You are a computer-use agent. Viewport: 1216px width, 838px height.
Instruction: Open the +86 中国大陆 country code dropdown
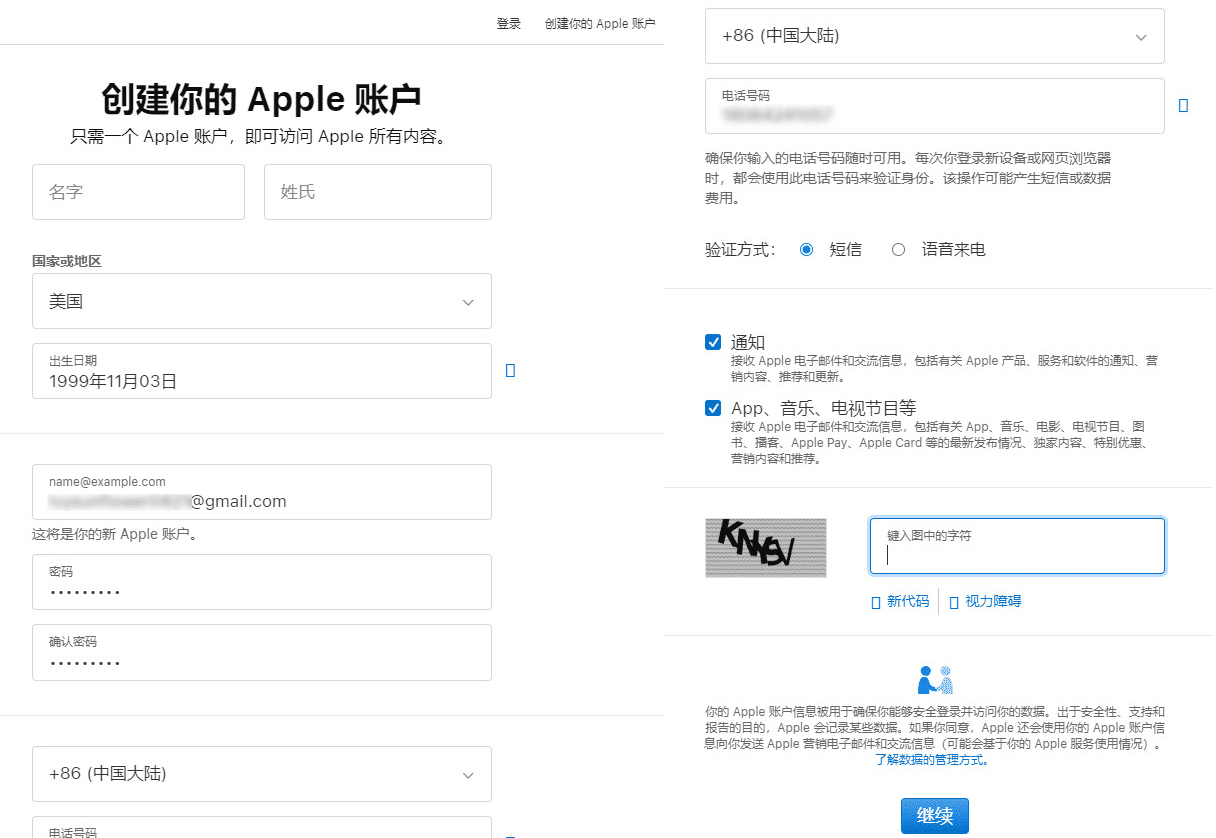261,774
